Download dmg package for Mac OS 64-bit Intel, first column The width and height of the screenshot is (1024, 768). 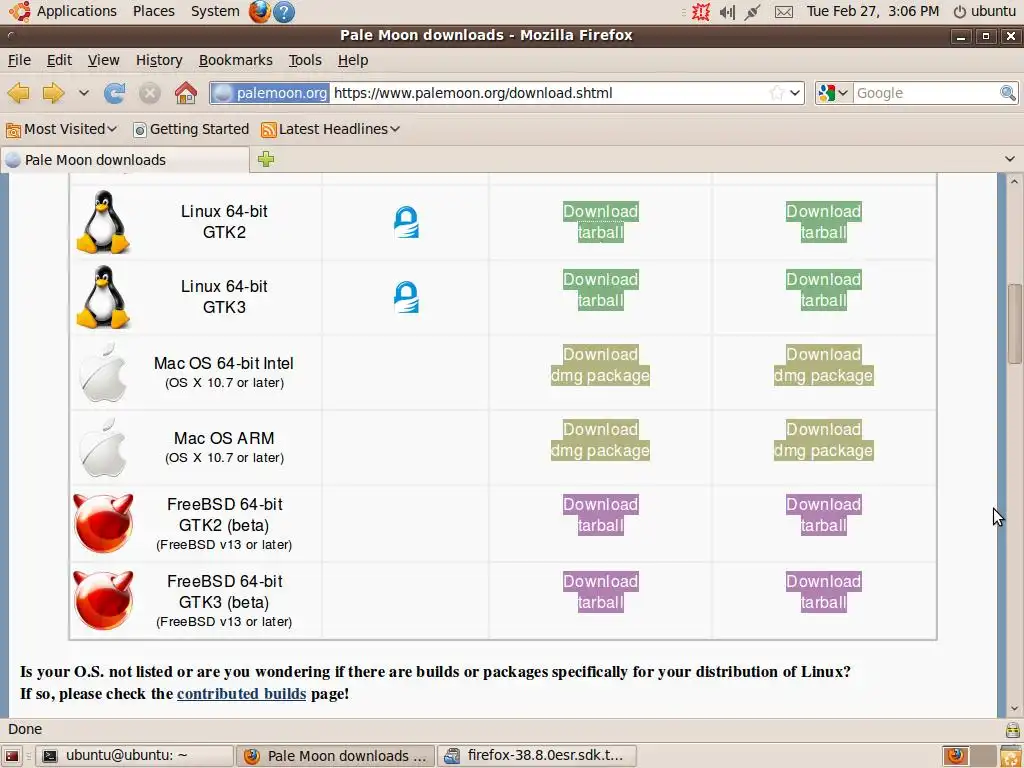click(600, 365)
